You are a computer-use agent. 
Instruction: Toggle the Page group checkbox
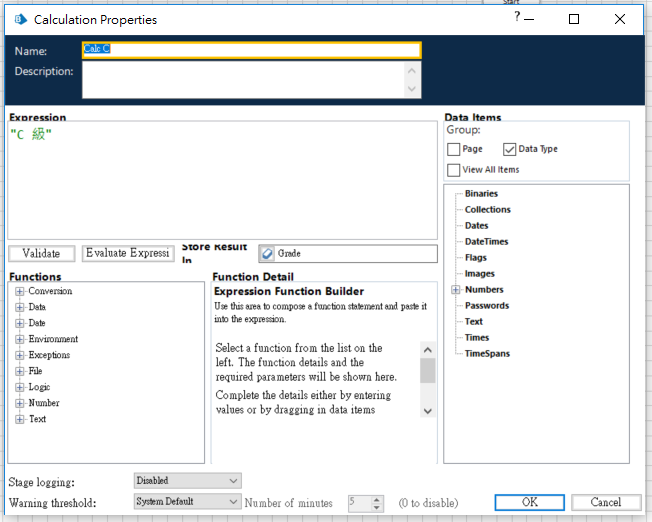click(453, 149)
